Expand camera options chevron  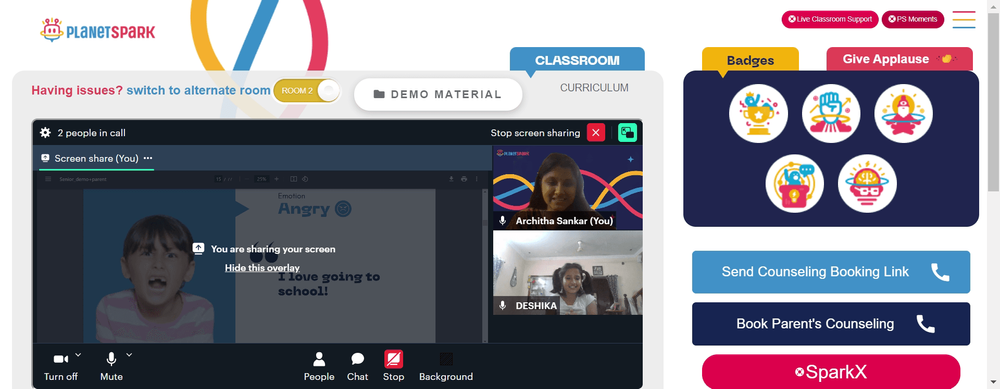78,355
